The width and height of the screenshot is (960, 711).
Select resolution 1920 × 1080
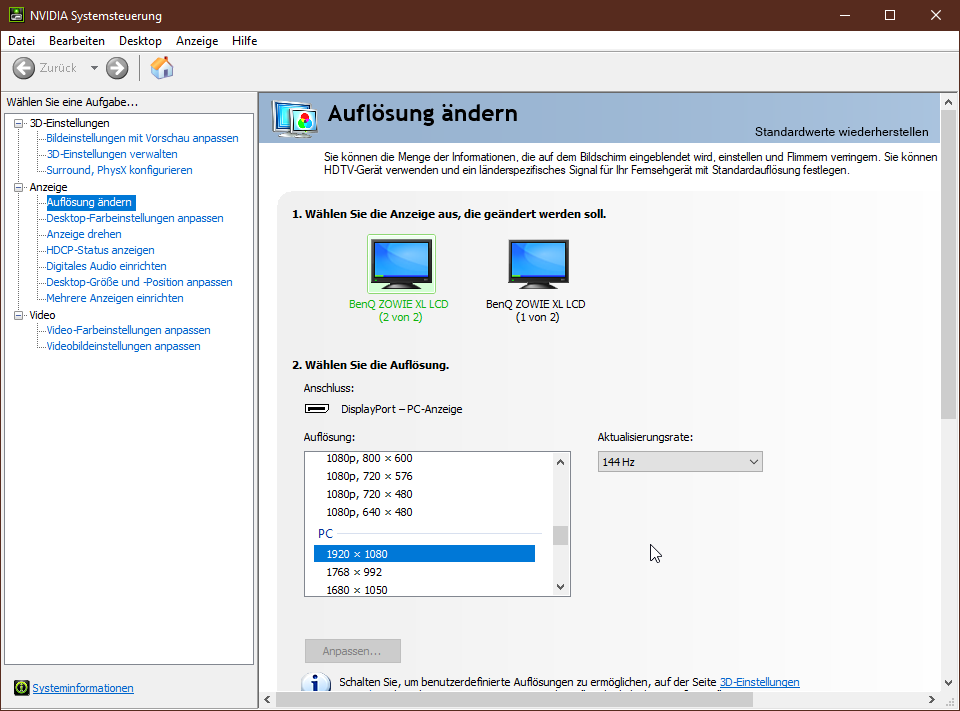(x=424, y=554)
